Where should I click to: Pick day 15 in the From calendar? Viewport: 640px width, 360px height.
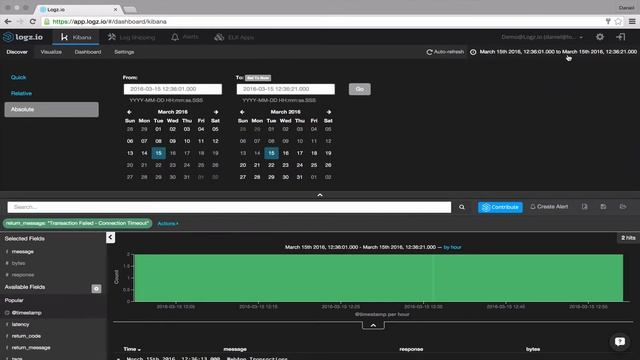coord(158,153)
